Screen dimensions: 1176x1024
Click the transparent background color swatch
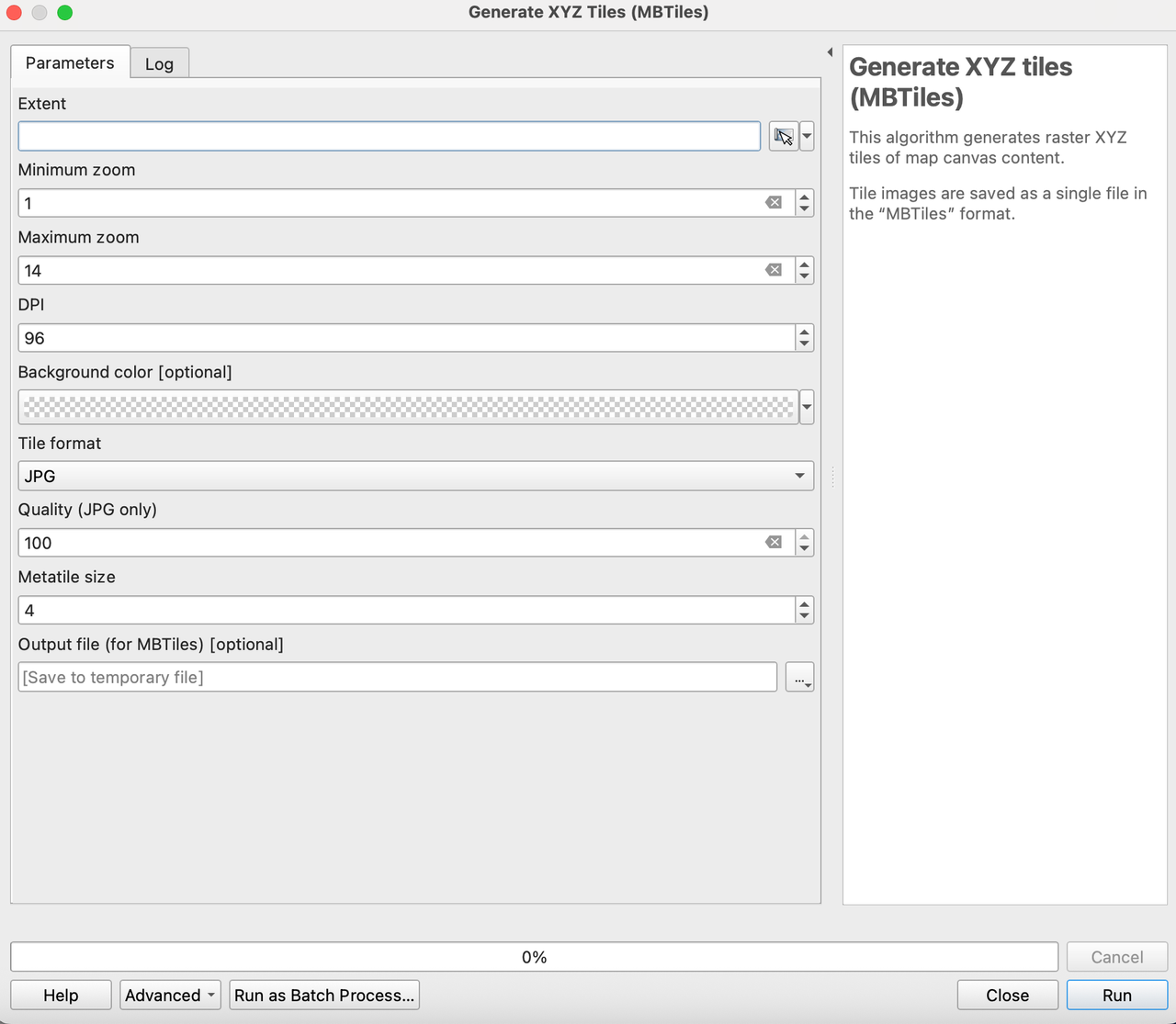click(x=408, y=406)
